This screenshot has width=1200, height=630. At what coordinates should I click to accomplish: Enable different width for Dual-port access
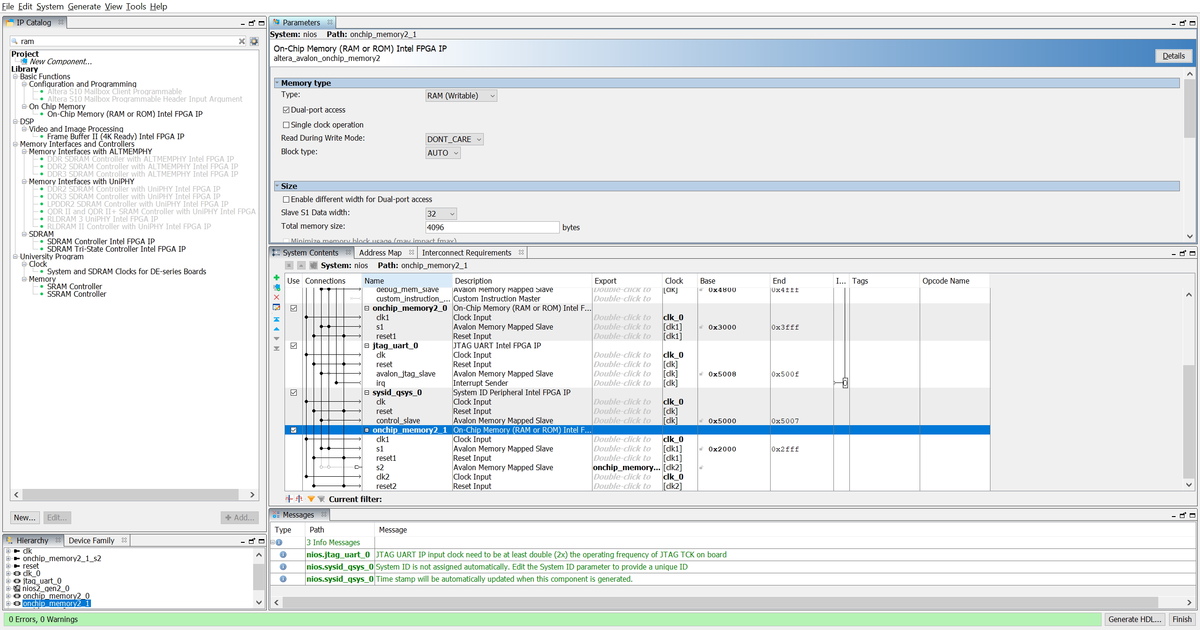(285, 199)
